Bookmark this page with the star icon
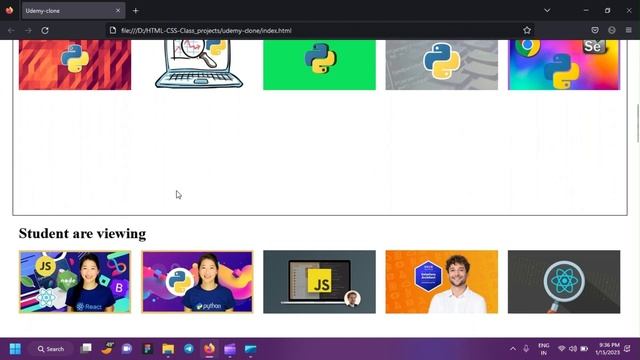 527,31
